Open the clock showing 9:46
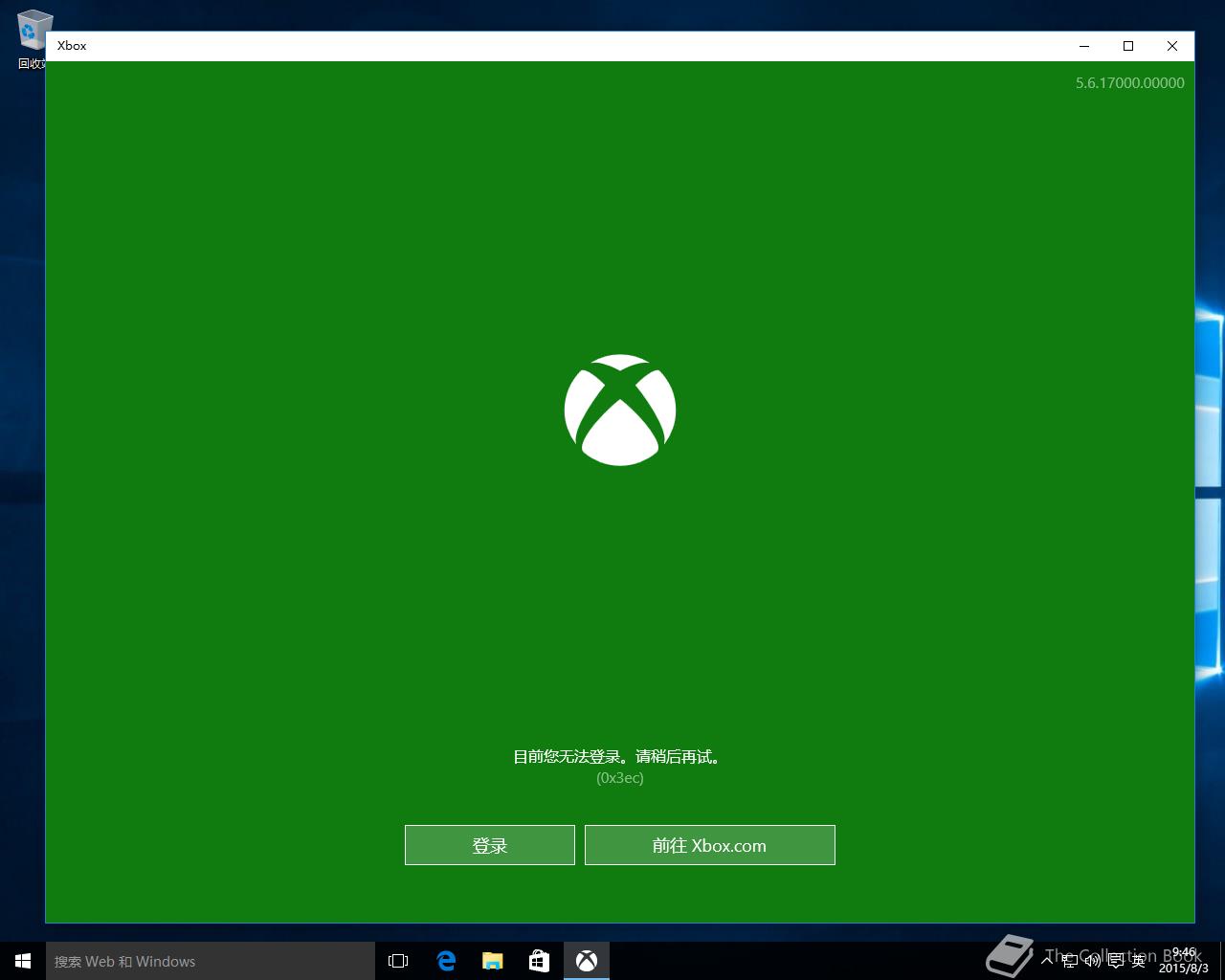 [x=1184, y=961]
